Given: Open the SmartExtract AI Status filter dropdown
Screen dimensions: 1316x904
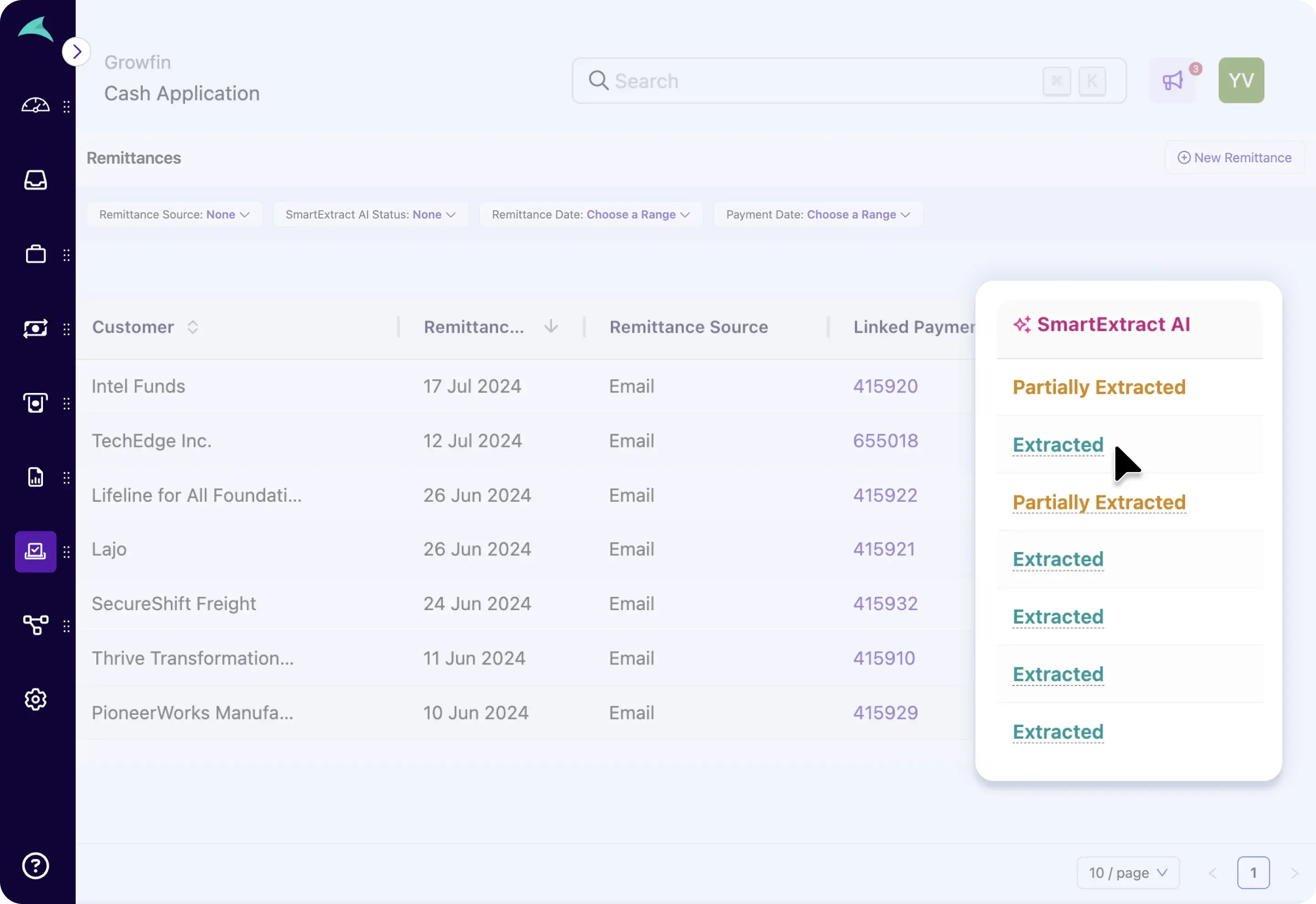Looking at the screenshot, I should [370, 215].
